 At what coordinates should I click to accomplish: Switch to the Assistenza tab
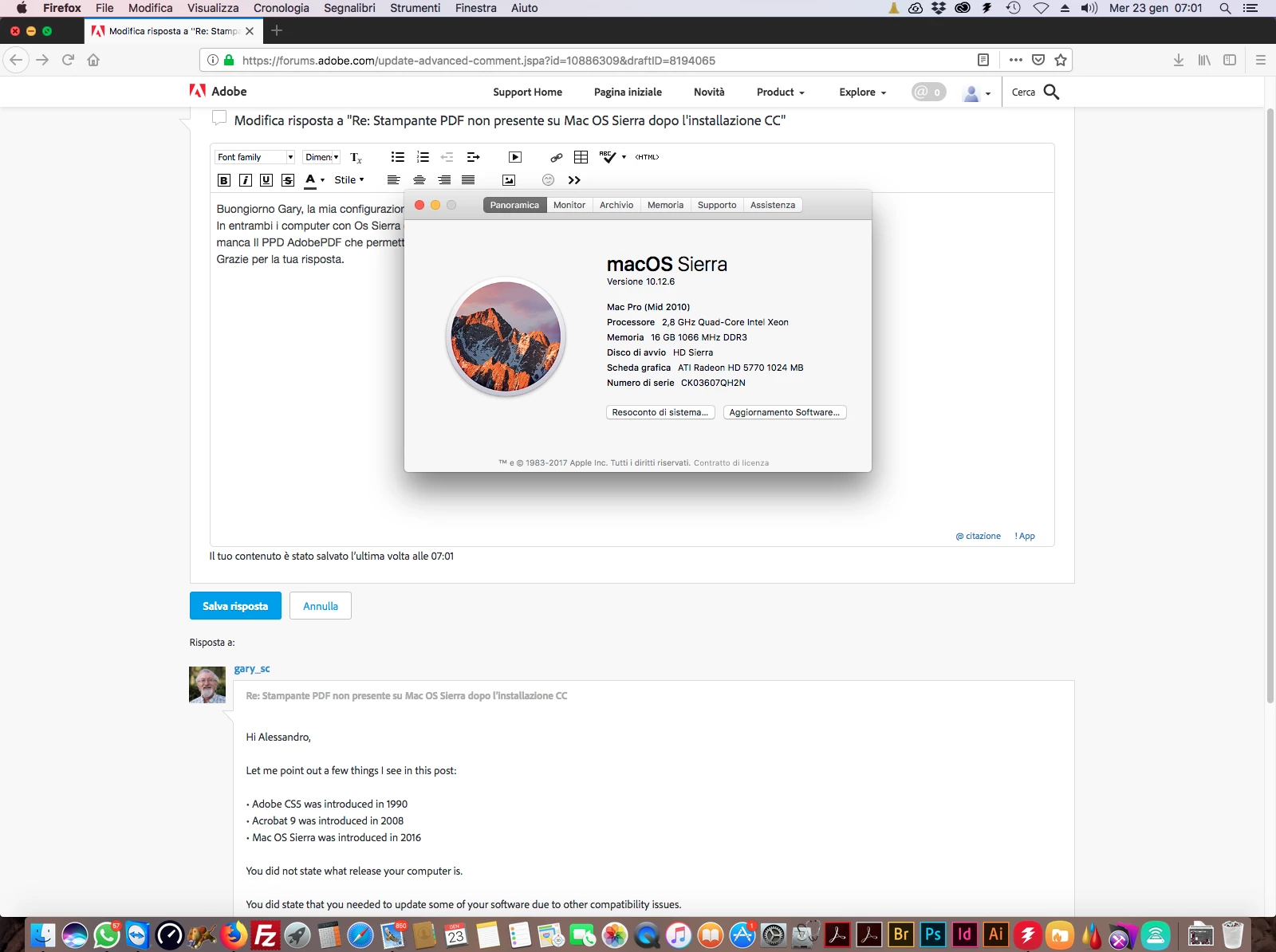tap(773, 205)
